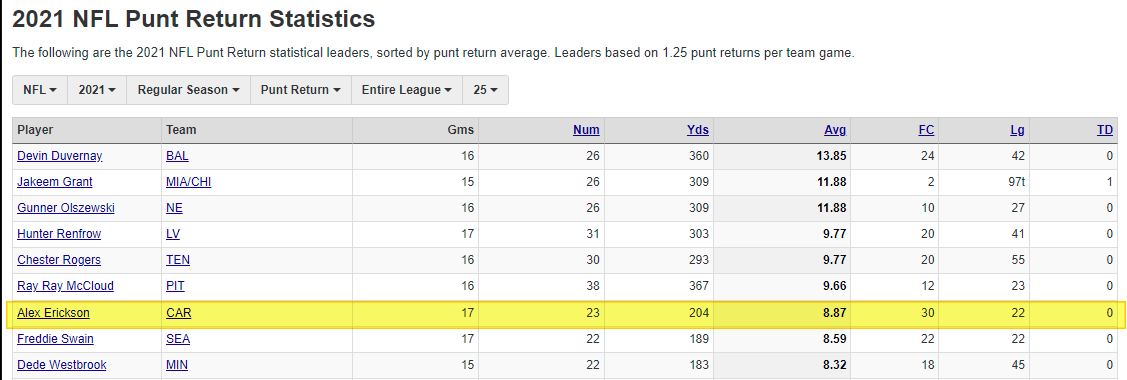Open Dede Westbrook player page
The image size is (1127, 380).
62,365
